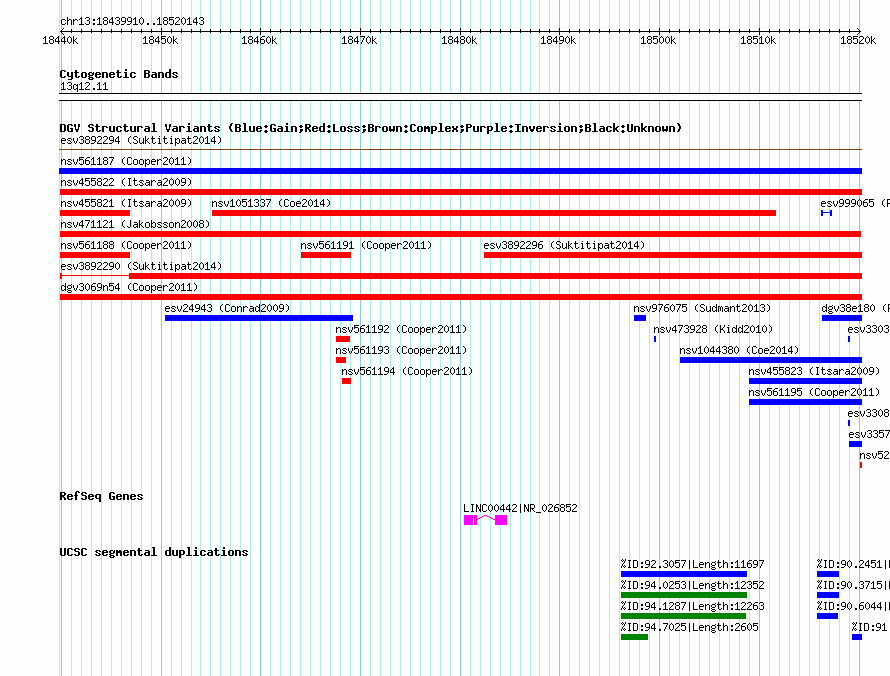Select the nsv455822 (Itsara2009) red loss bar
The image size is (890, 676).
[460, 192]
